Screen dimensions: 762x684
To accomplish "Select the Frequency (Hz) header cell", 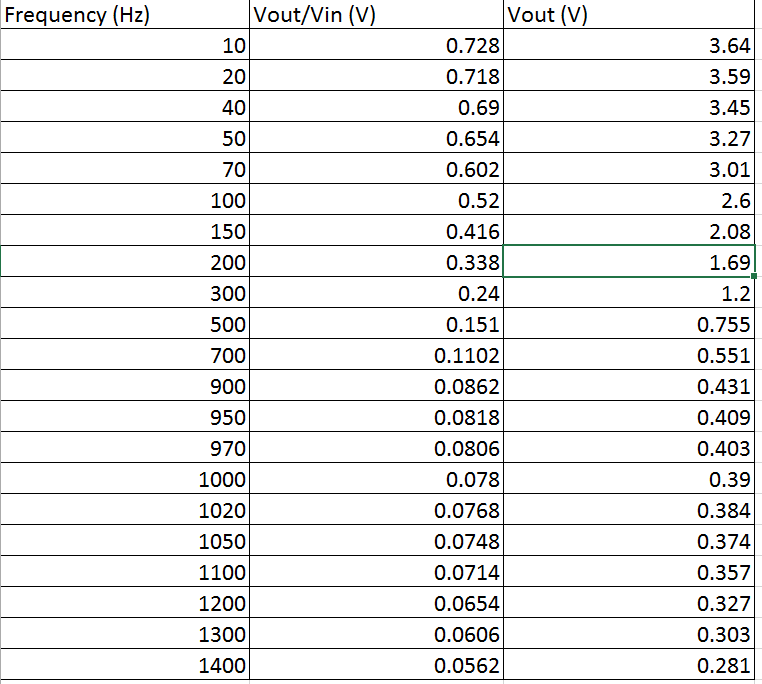I will (124, 14).
